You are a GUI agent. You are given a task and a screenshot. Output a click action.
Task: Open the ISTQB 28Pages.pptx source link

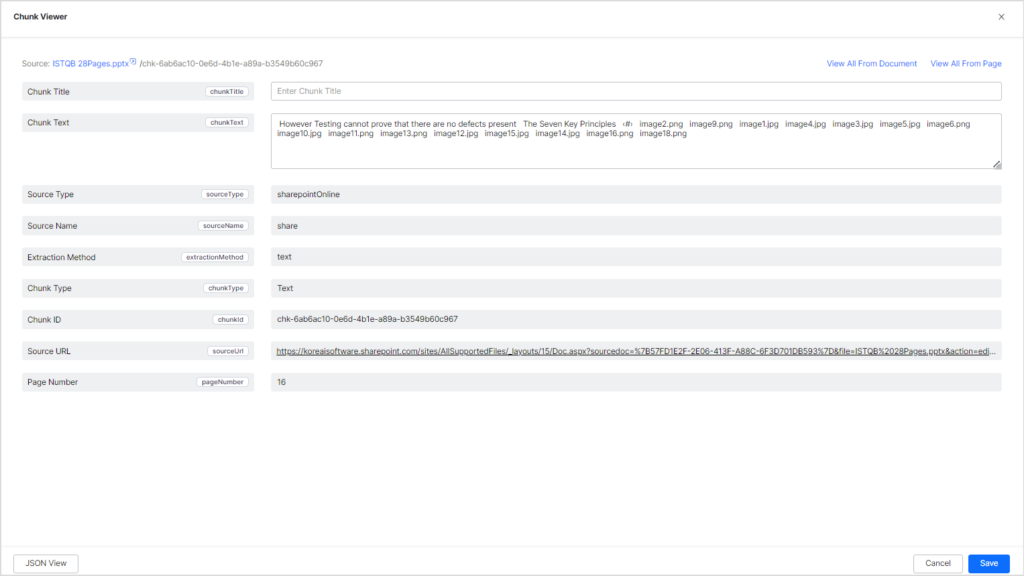88,60
